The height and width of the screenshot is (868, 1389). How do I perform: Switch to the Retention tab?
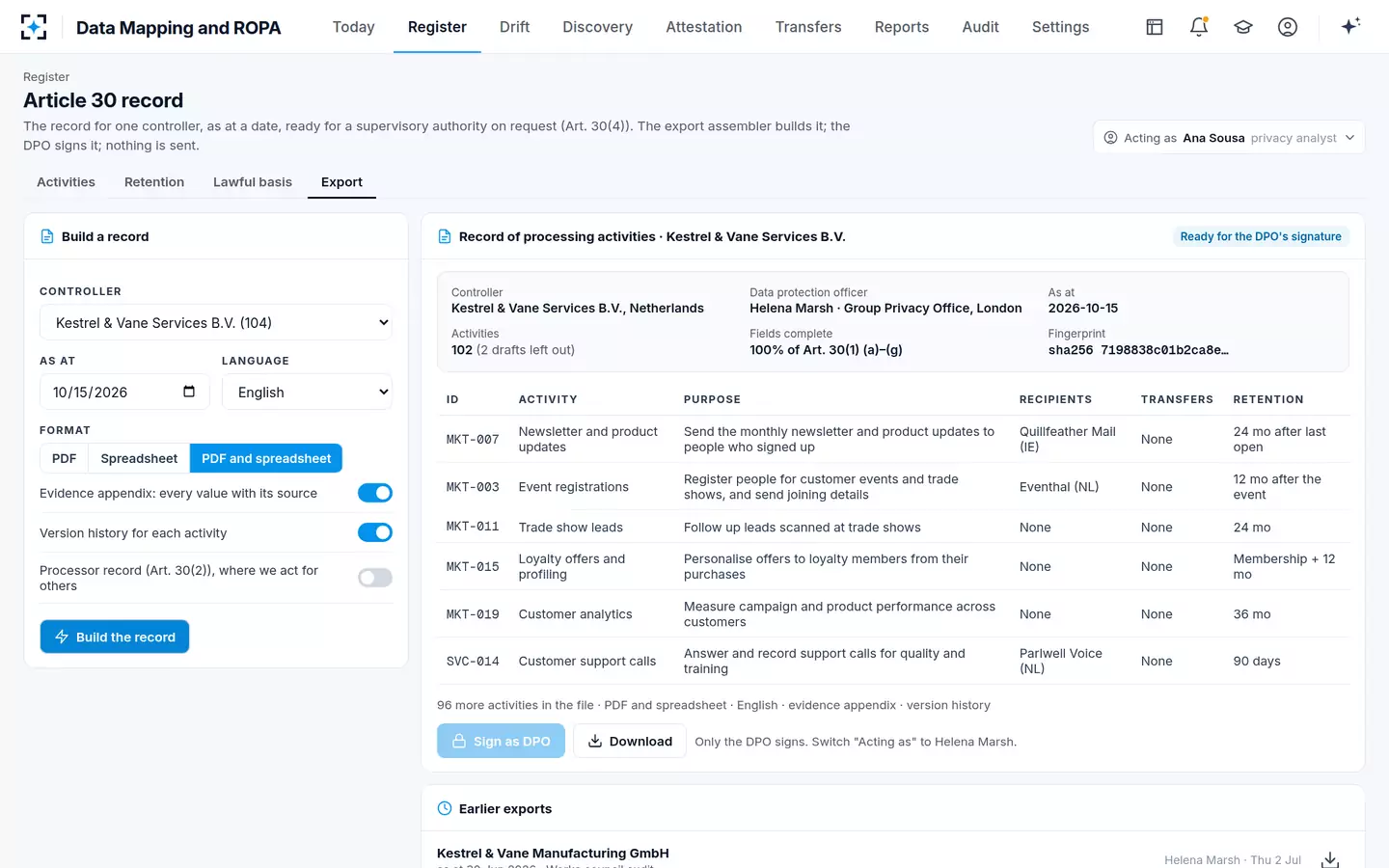coord(154,182)
